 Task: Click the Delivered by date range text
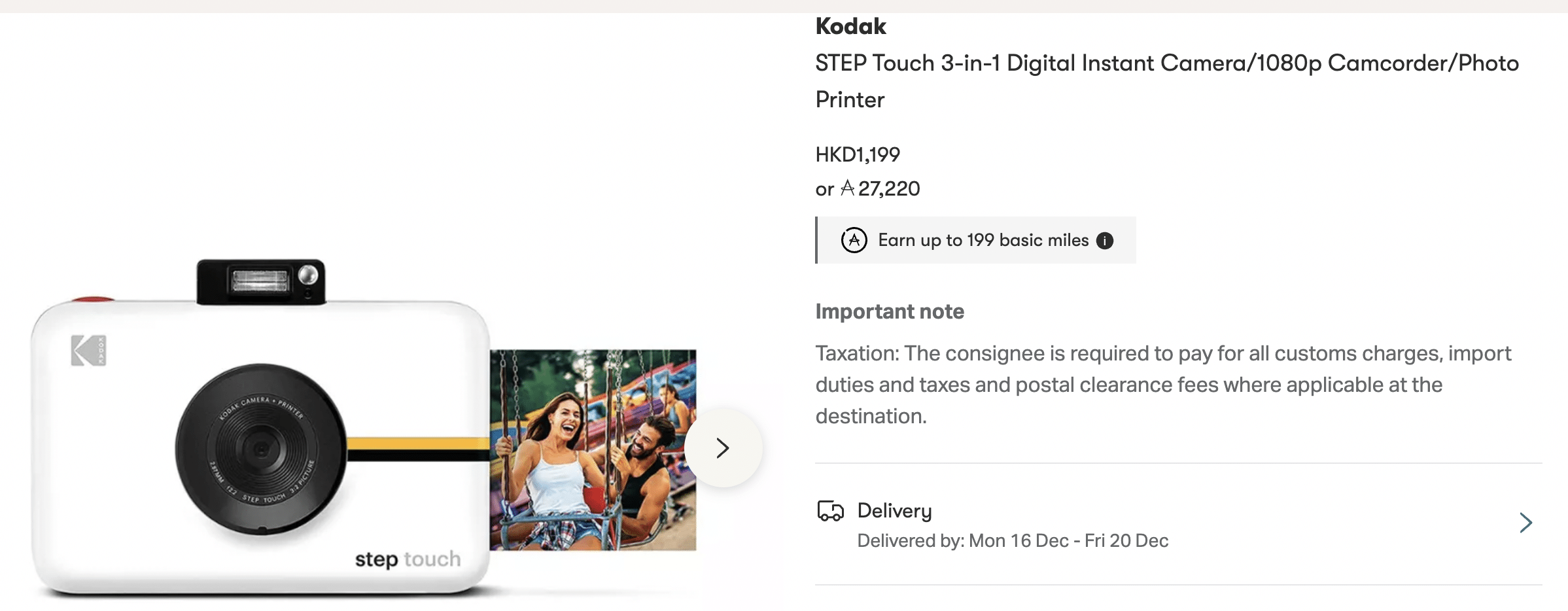1012,540
